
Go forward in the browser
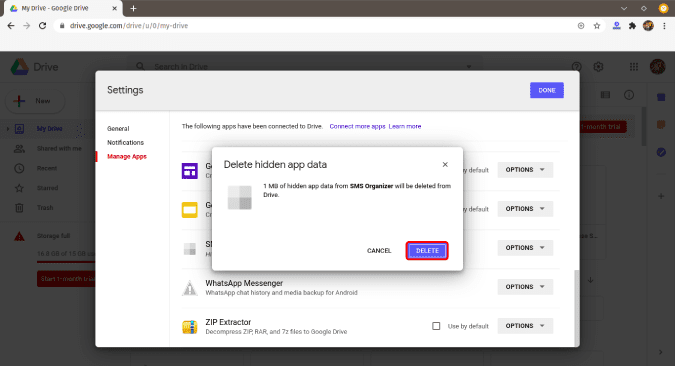click(27, 26)
